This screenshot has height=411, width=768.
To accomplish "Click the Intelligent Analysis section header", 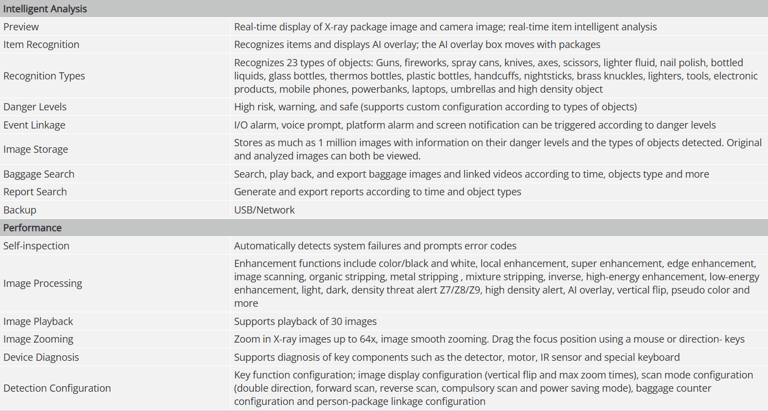I will pos(45,9).
